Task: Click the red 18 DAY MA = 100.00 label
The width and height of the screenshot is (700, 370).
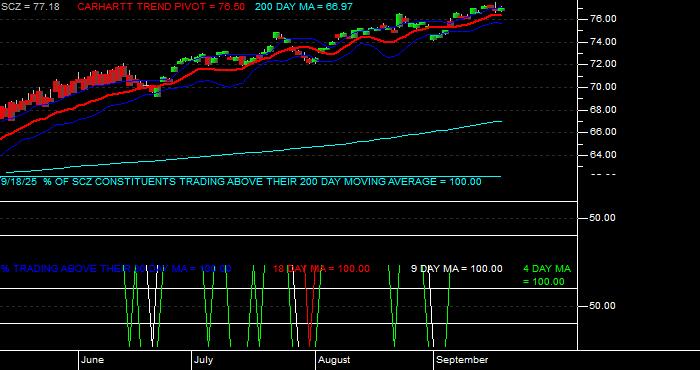Action: (321, 269)
